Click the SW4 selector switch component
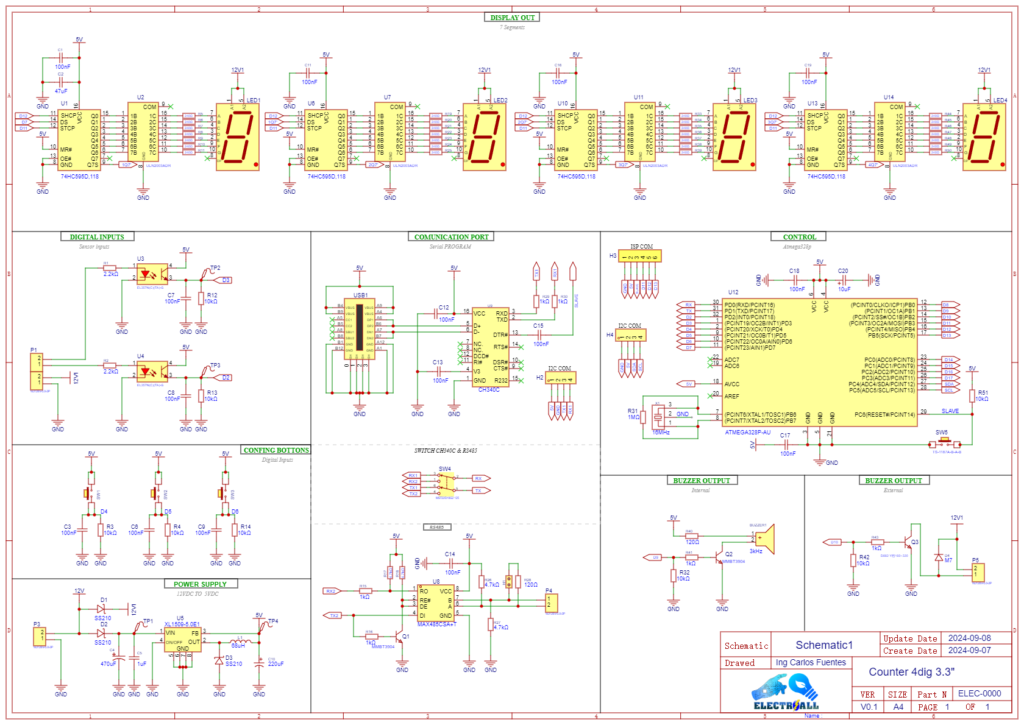The image size is (1024, 725). (x=445, y=485)
